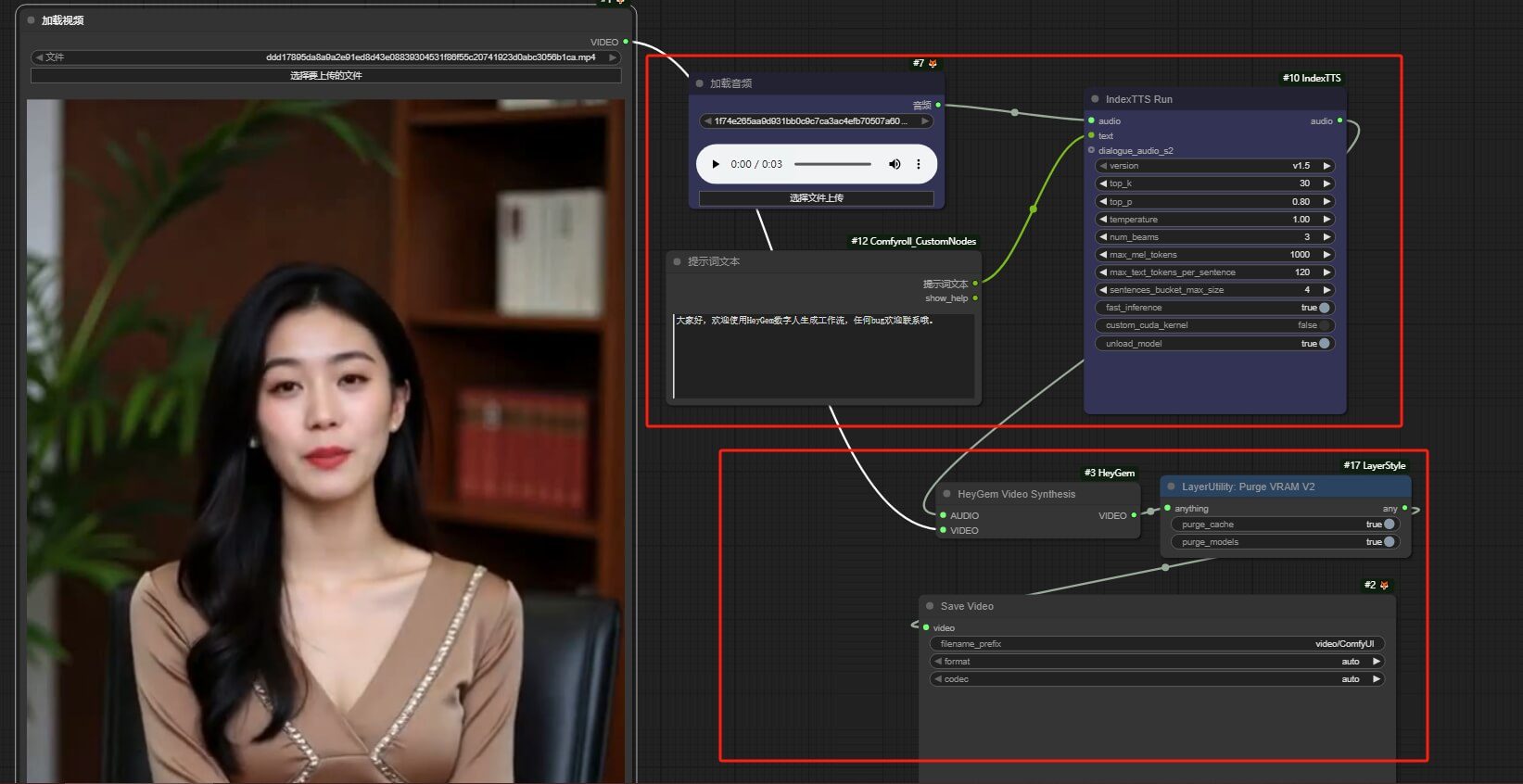The image size is (1523, 784).
Task: Click into the 提示词文本 prompt text area
Action: pos(823,356)
